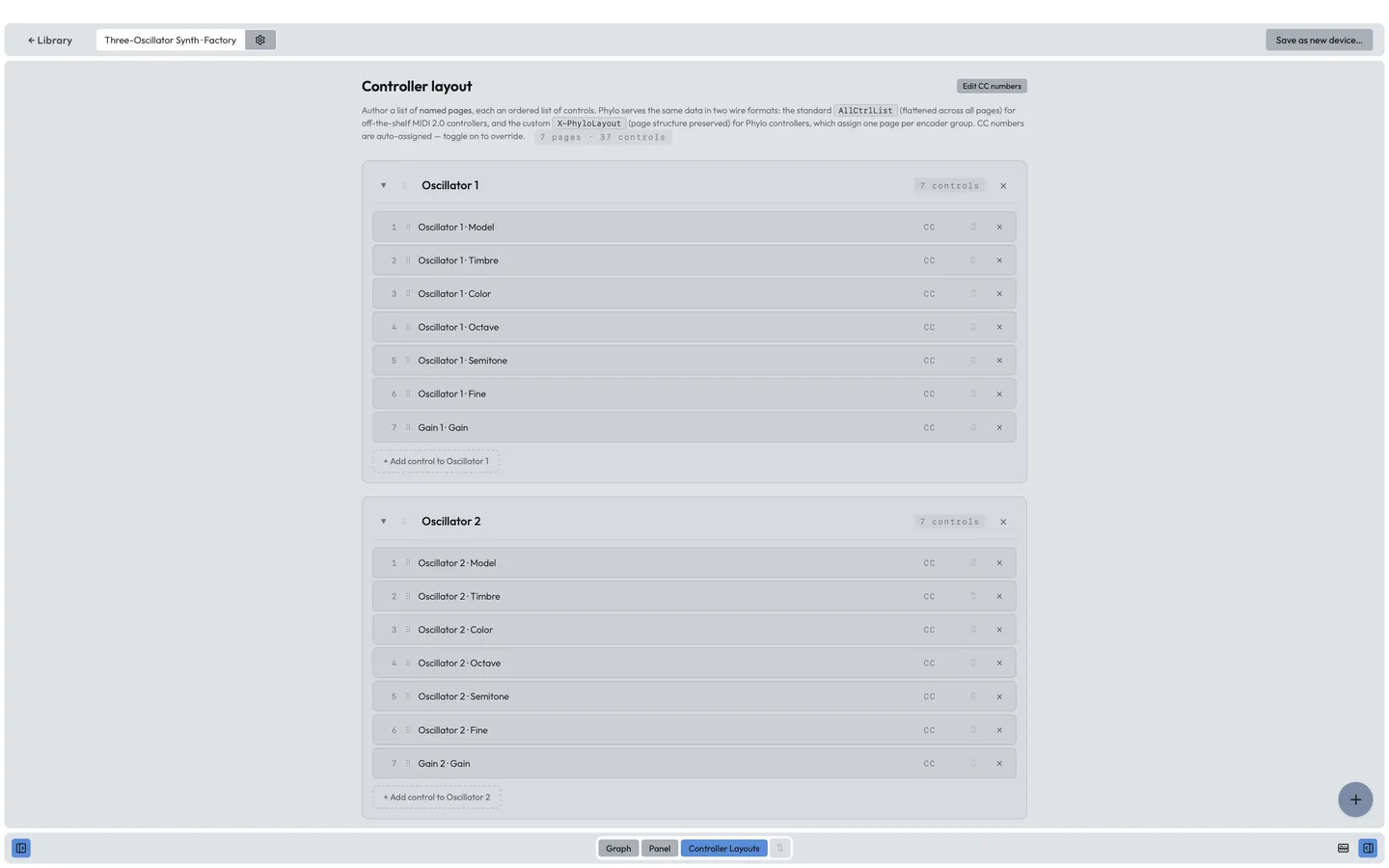Image resolution: width=1389 pixels, height=868 pixels.
Task: Collapse the Oscillator 1 page
Action: pos(383,185)
